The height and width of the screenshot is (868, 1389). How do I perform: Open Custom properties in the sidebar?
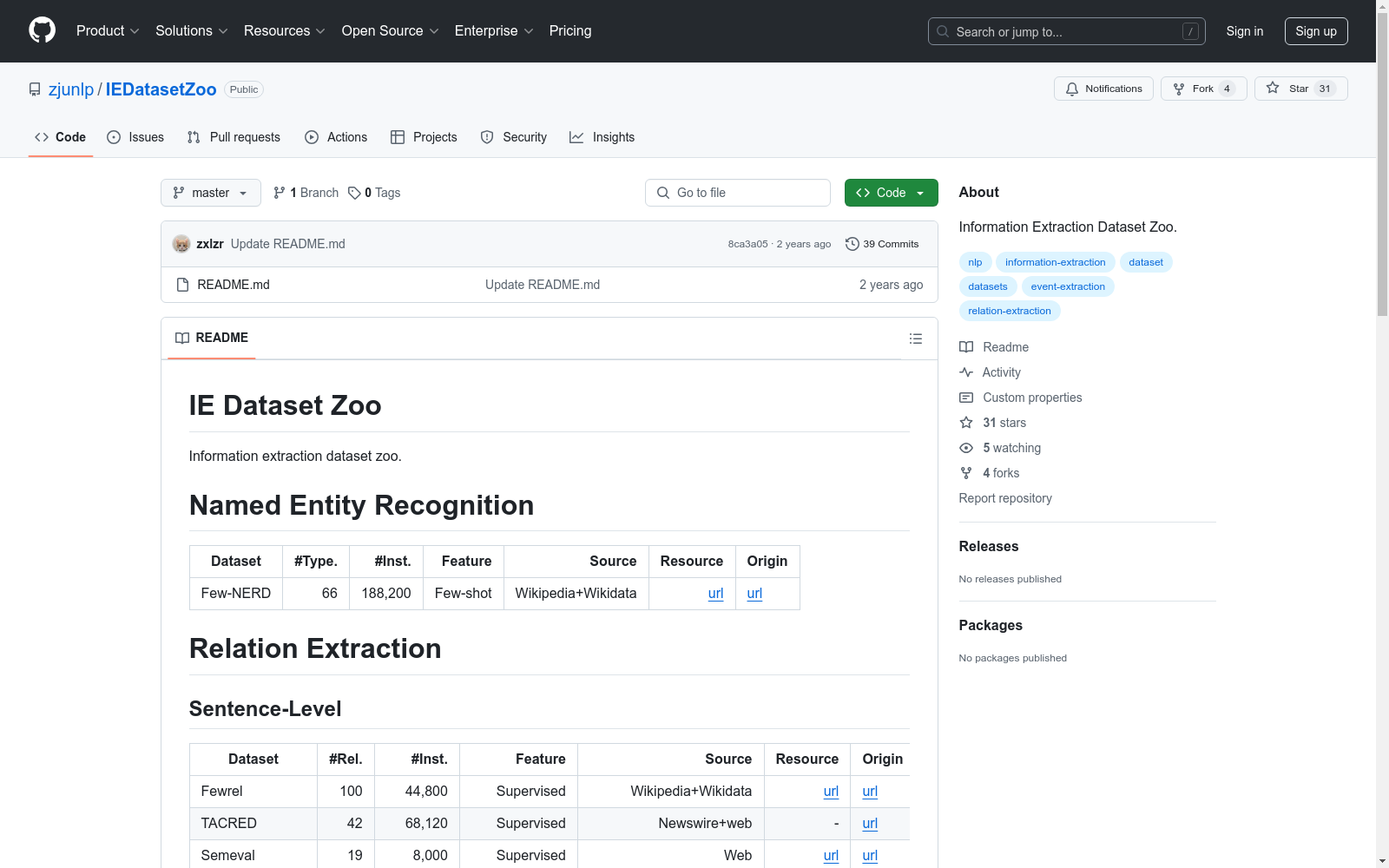1021,398
